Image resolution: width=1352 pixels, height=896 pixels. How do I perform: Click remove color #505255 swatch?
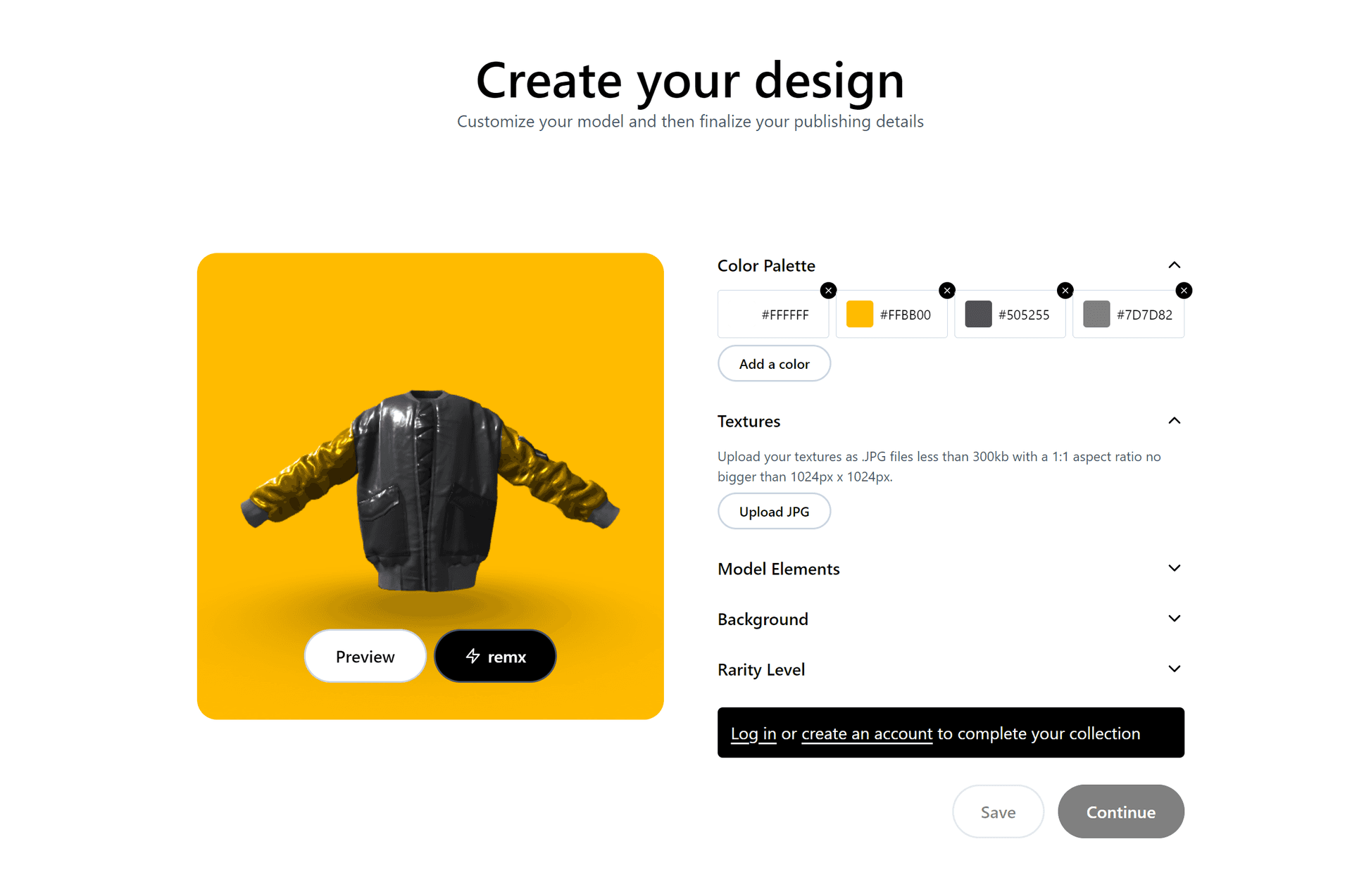1065,289
